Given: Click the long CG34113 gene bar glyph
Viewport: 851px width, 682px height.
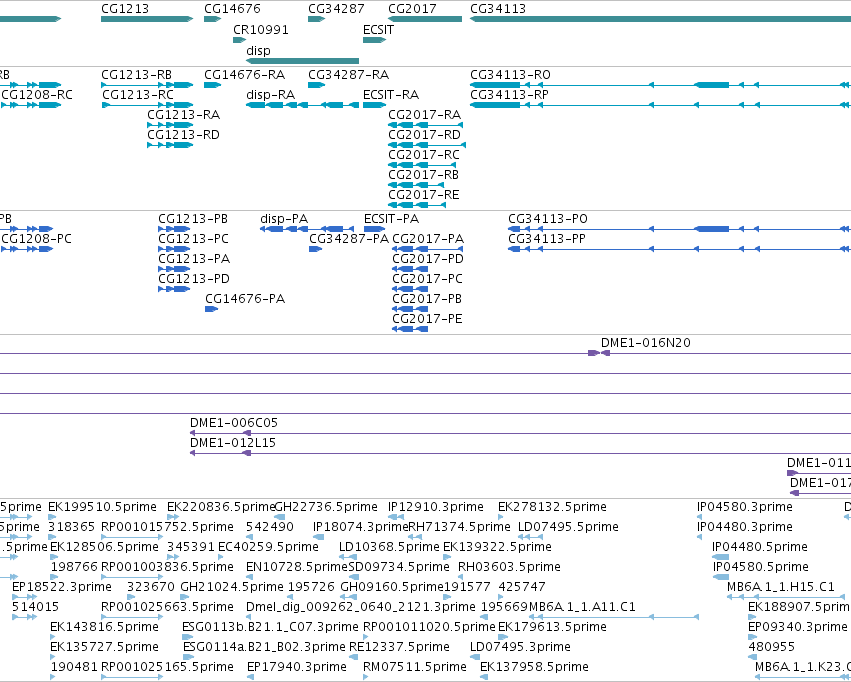Looking at the screenshot, I should point(660,19).
